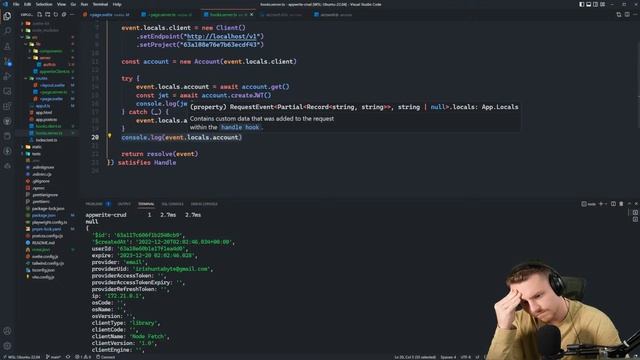640x360 pixels.
Task: Click errors and warnings count in the status bar
Action: pos(83,357)
